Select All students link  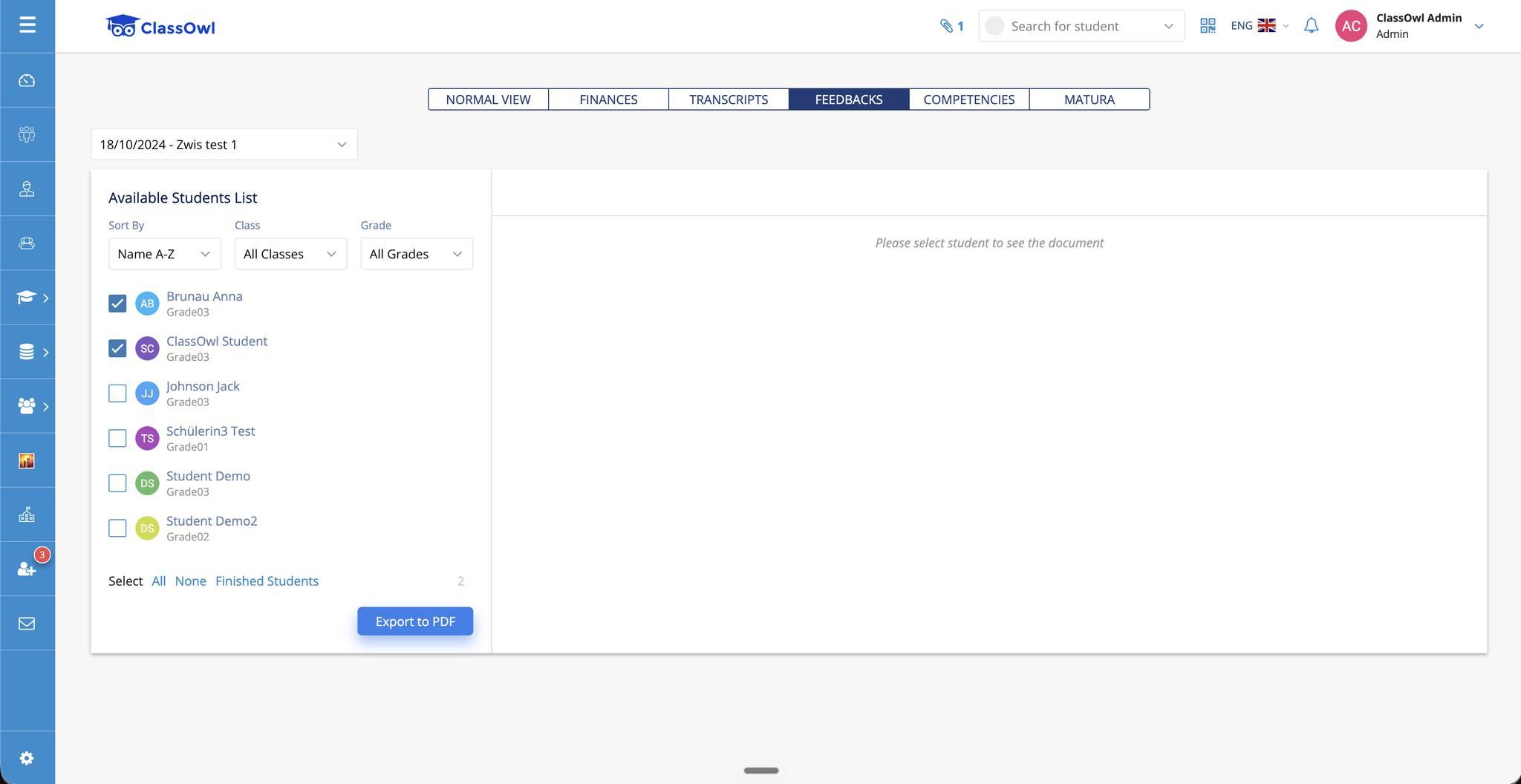coord(159,581)
